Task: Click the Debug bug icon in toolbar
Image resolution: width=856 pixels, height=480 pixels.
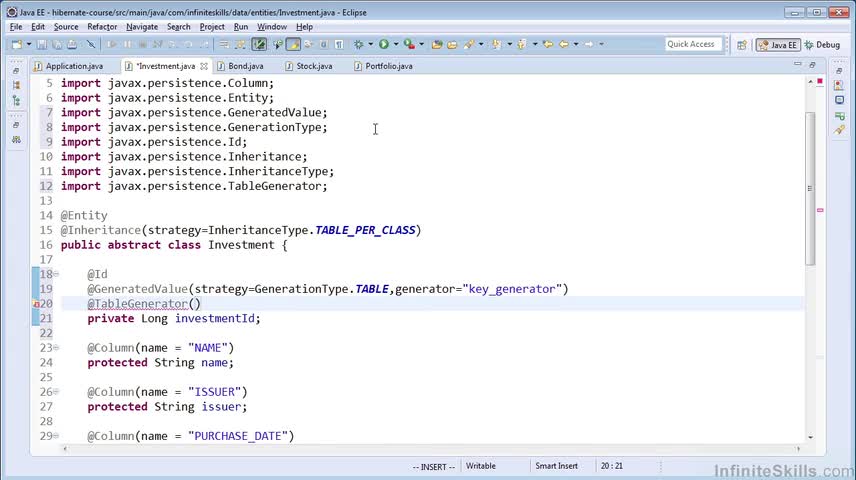Action: (359, 44)
